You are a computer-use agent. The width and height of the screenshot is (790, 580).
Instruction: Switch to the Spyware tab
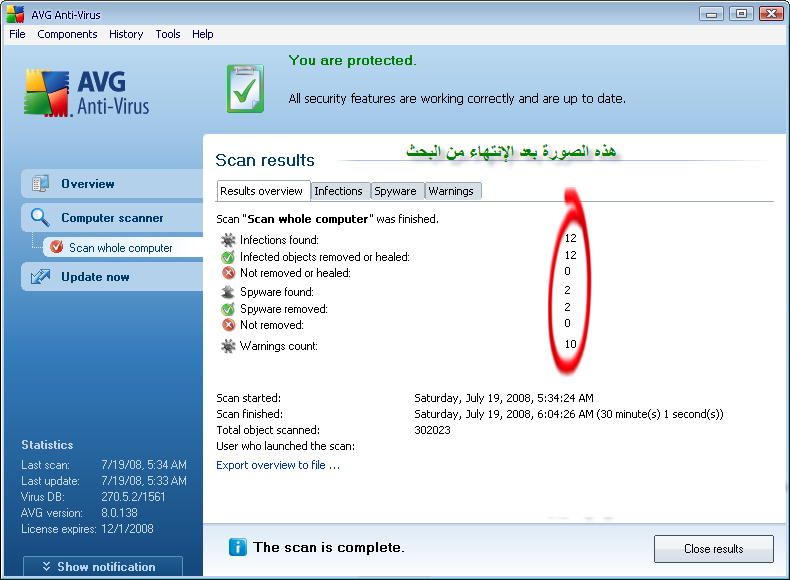point(395,191)
